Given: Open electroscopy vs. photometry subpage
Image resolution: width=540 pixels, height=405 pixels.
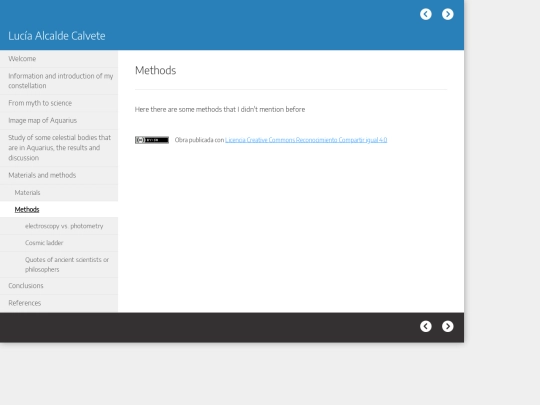Looking at the screenshot, I should [59, 226].
